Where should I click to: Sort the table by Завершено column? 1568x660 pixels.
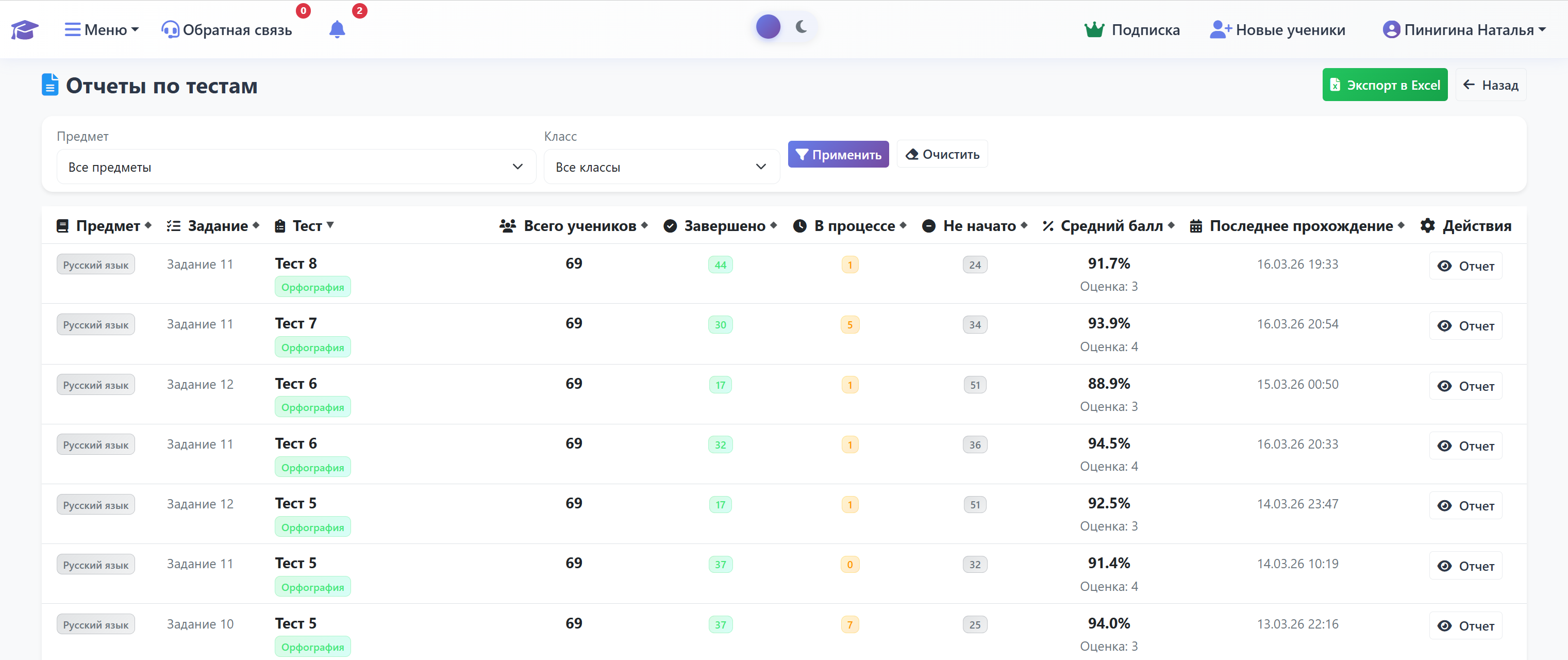pos(720,226)
